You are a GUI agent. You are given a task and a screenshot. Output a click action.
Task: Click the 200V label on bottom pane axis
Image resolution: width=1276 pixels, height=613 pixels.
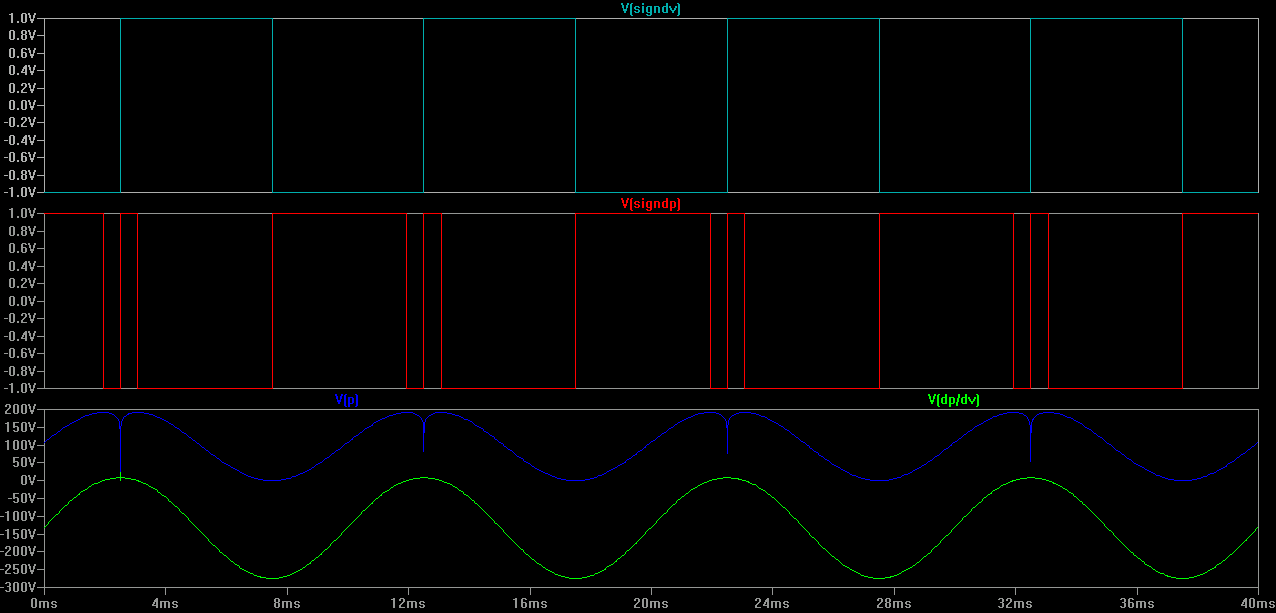(x=20, y=410)
